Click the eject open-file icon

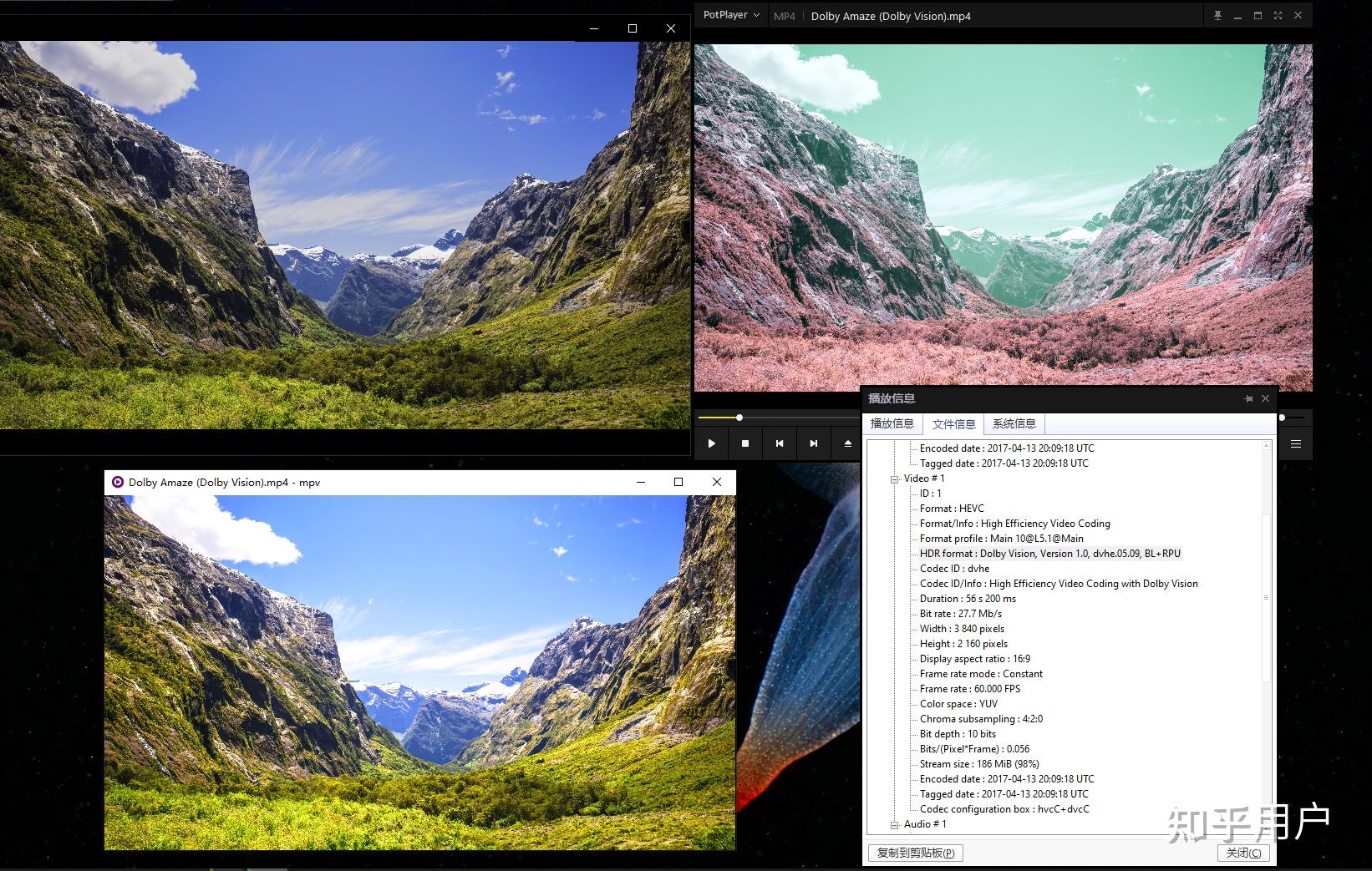coord(847,443)
